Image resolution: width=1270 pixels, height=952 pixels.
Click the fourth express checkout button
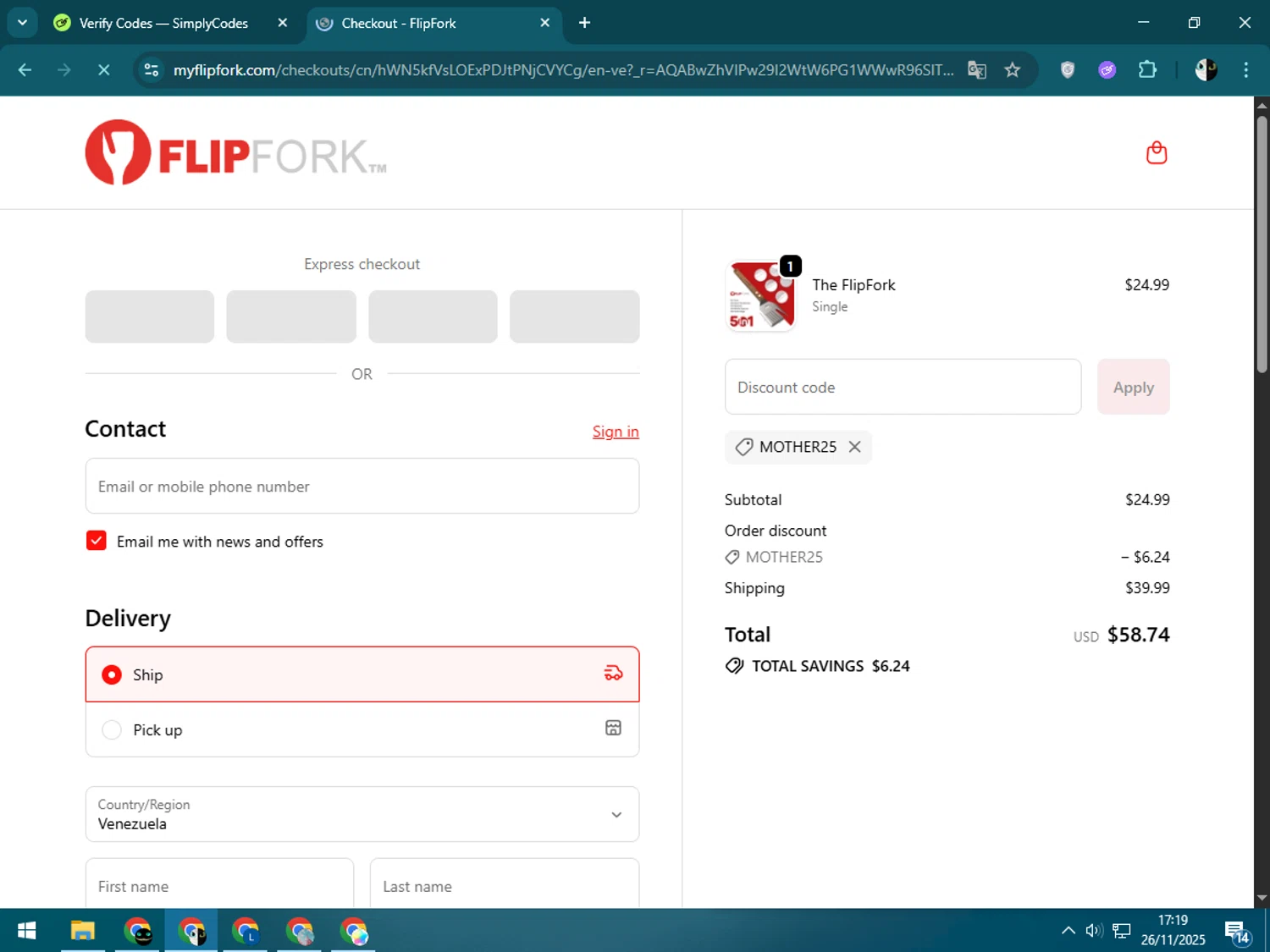pyautogui.click(x=574, y=316)
